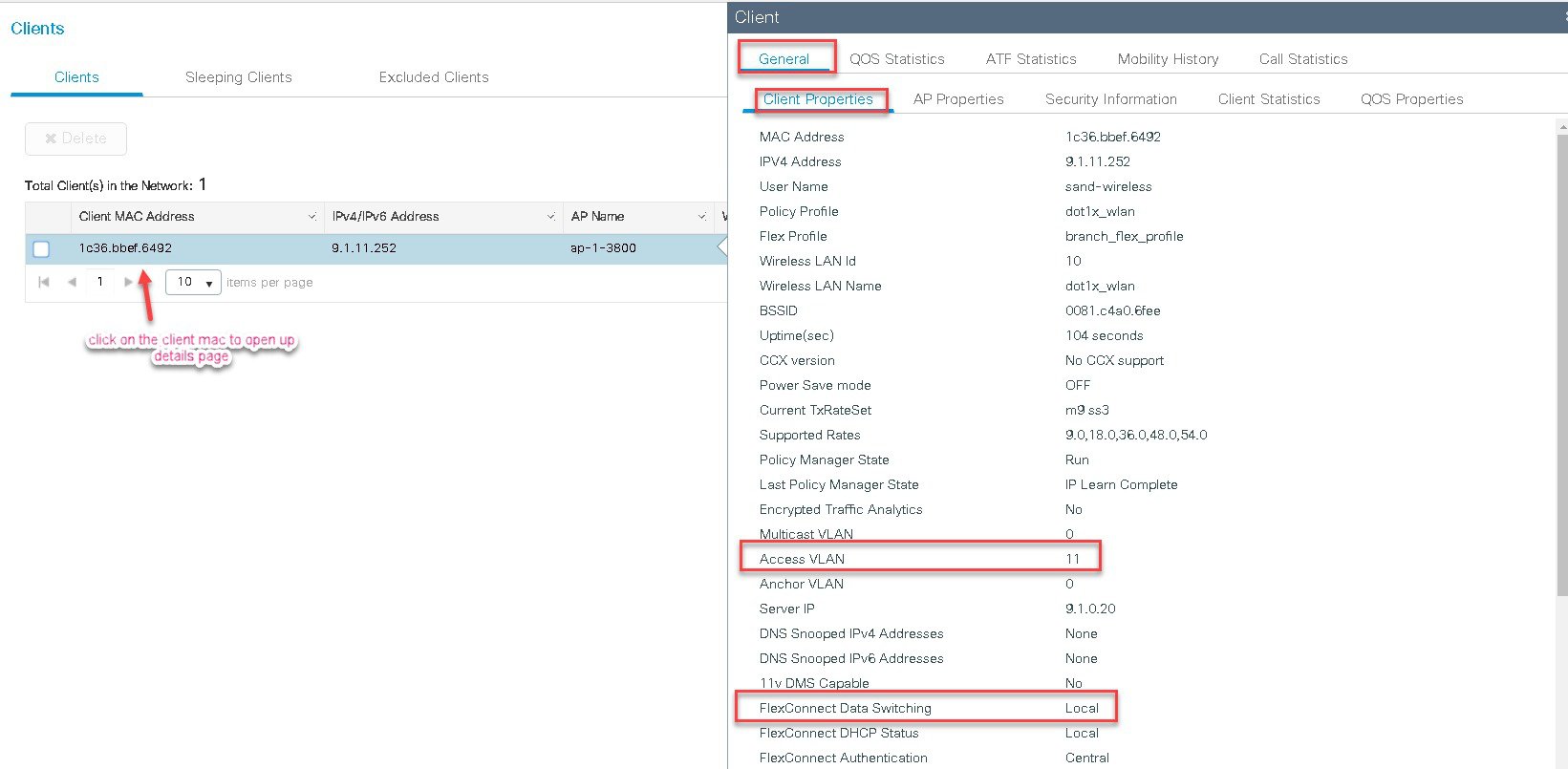Click page number 1 in pager

100,282
